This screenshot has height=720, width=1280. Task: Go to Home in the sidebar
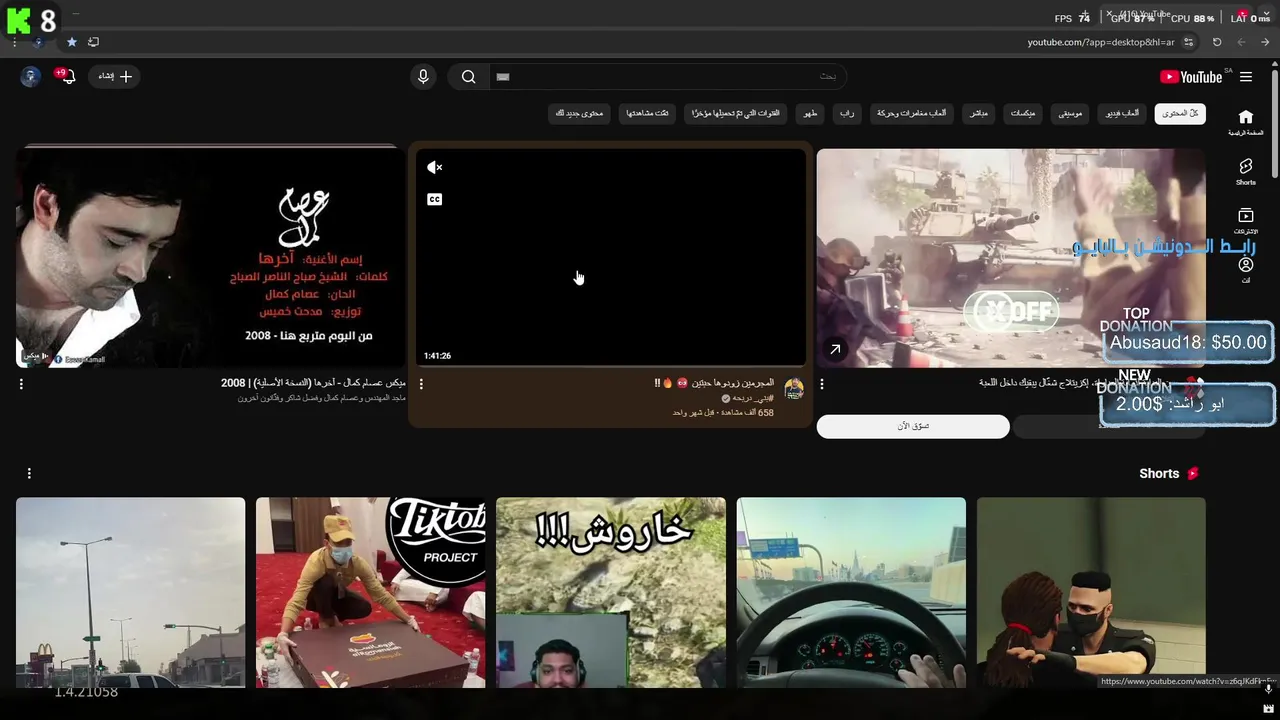point(1246,123)
